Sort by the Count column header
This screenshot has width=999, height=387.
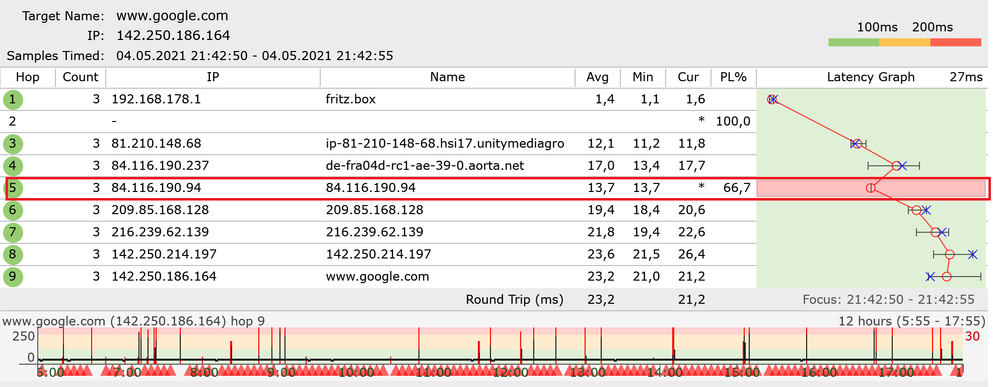pyautogui.click(x=80, y=77)
